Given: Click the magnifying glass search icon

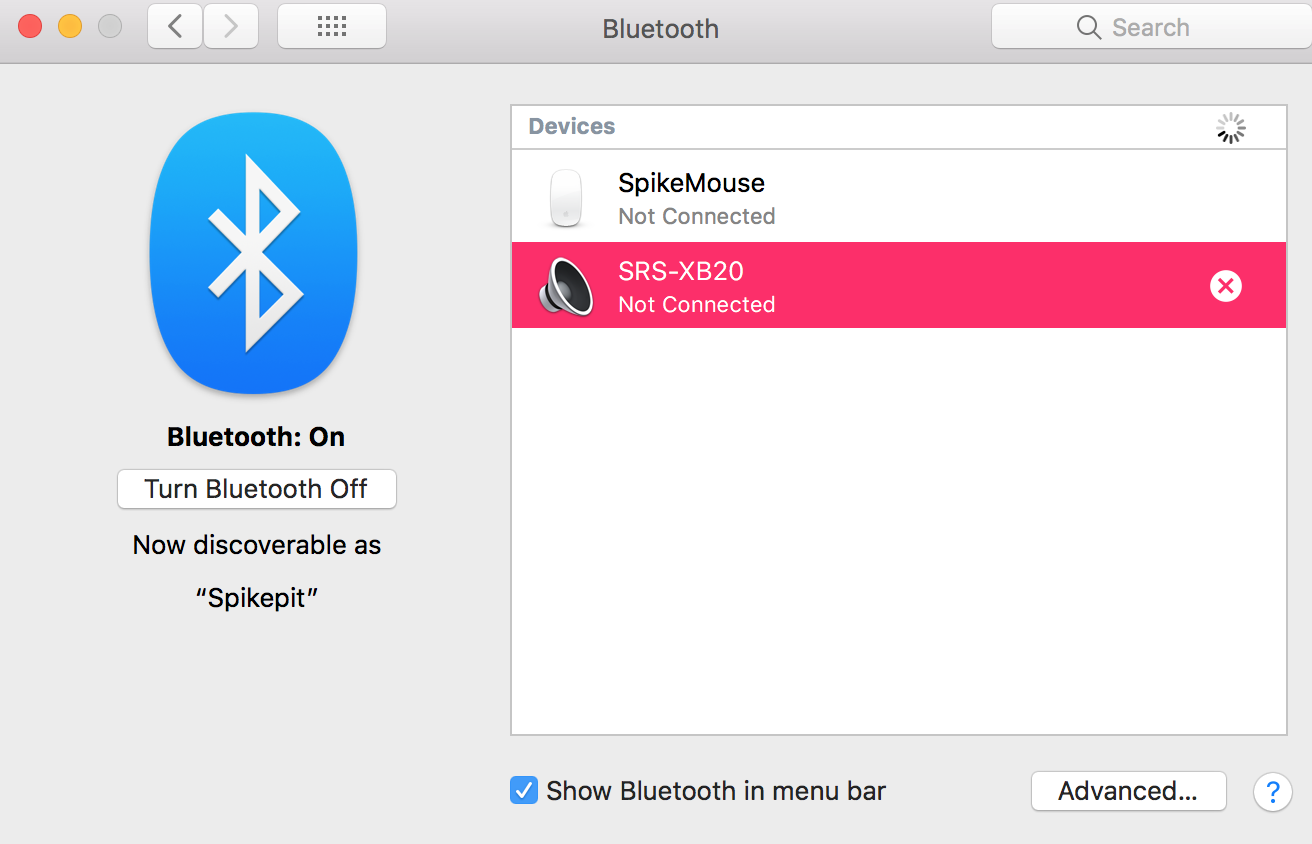Looking at the screenshot, I should point(1089,27).
